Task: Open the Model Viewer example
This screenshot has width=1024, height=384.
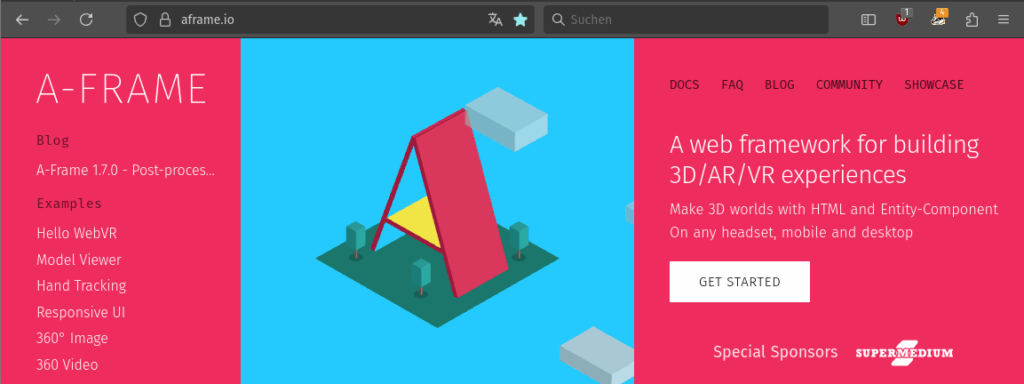Action: [79, 260]
